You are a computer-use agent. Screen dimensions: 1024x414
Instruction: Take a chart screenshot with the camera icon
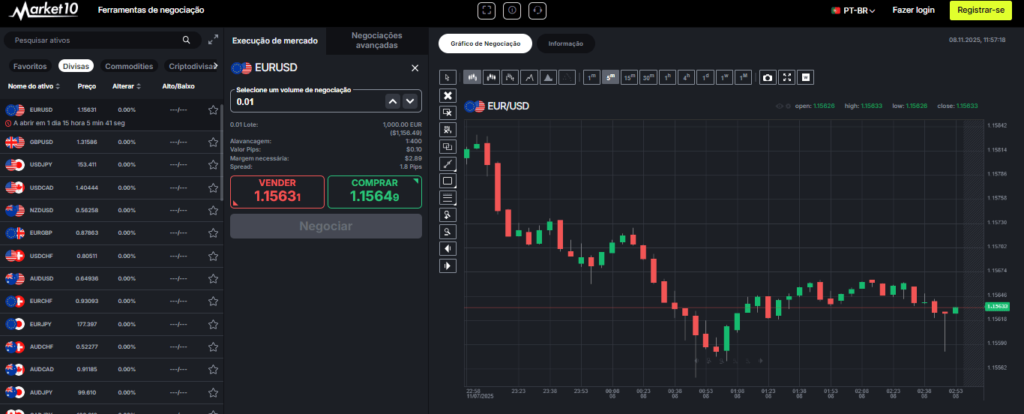pos(767,77)
